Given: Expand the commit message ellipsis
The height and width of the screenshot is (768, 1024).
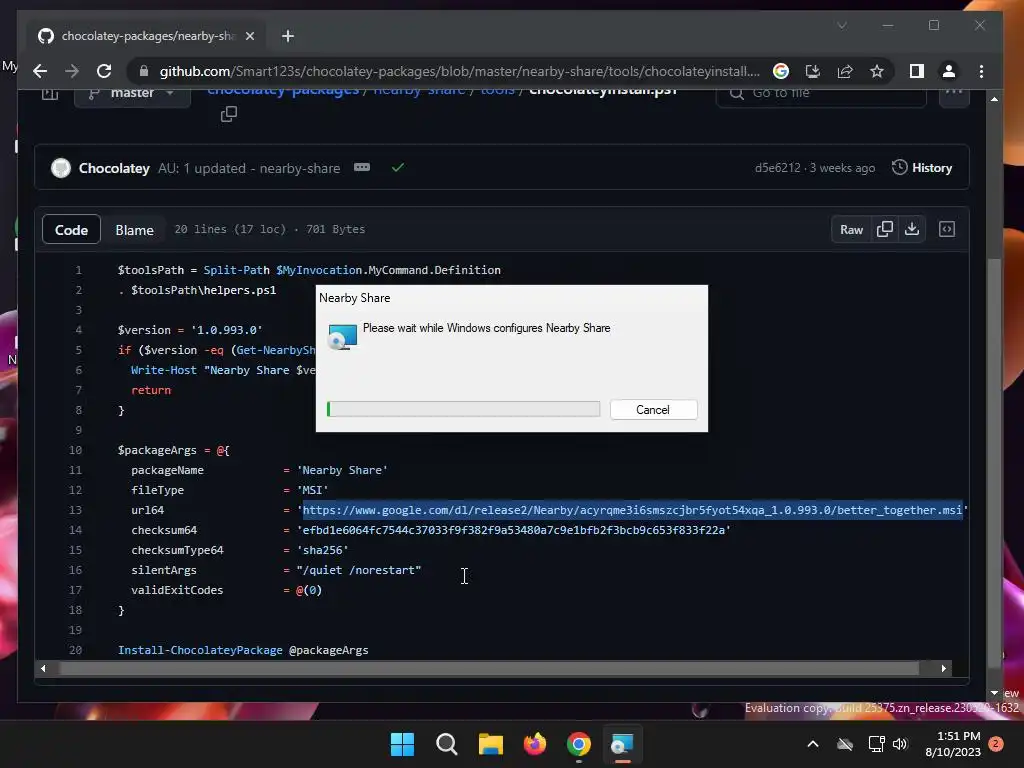Looking at the screenshot, I should 362,167.
